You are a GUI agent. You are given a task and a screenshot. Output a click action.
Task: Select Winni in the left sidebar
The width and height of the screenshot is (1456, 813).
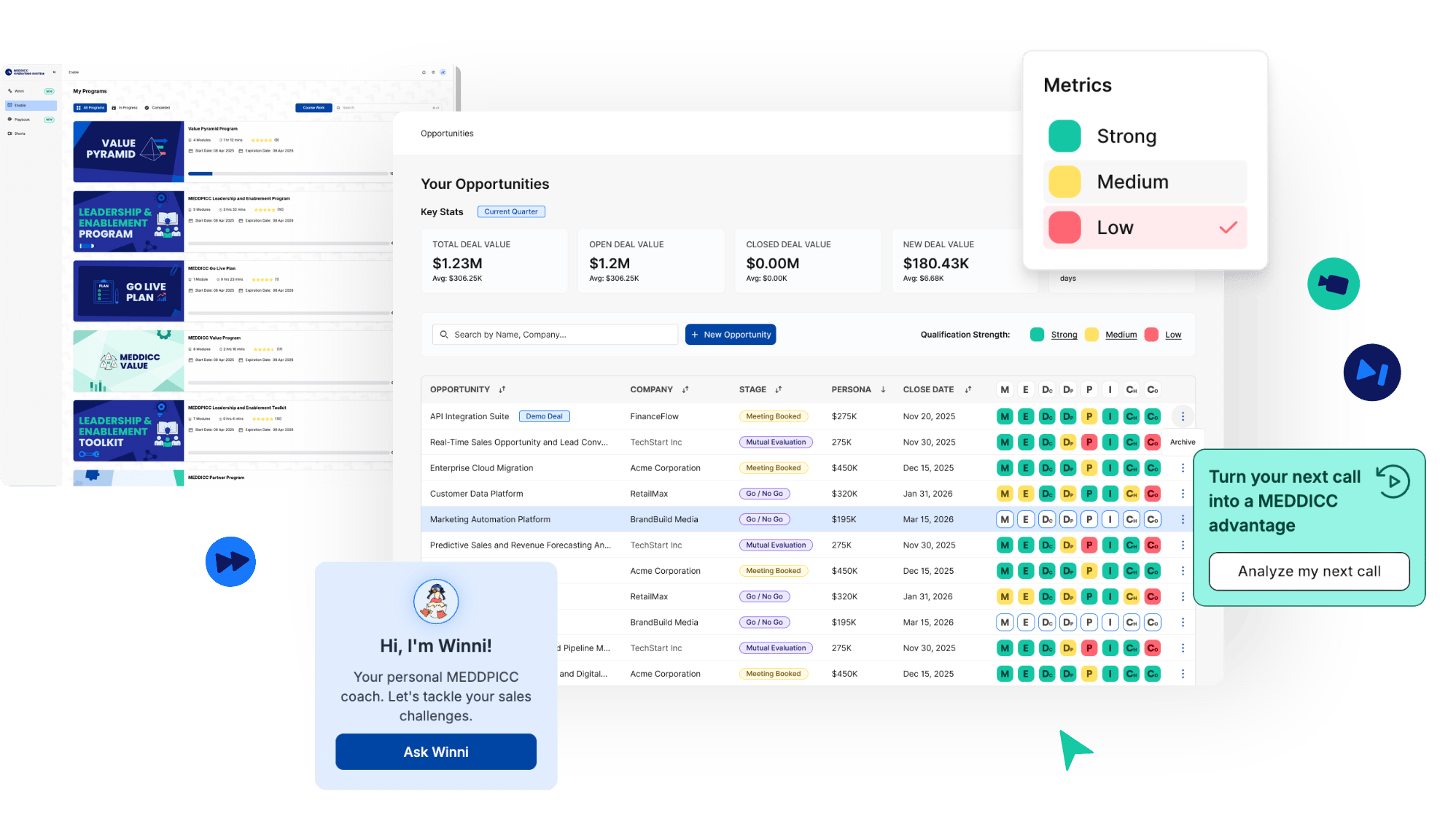coord(19,91)
